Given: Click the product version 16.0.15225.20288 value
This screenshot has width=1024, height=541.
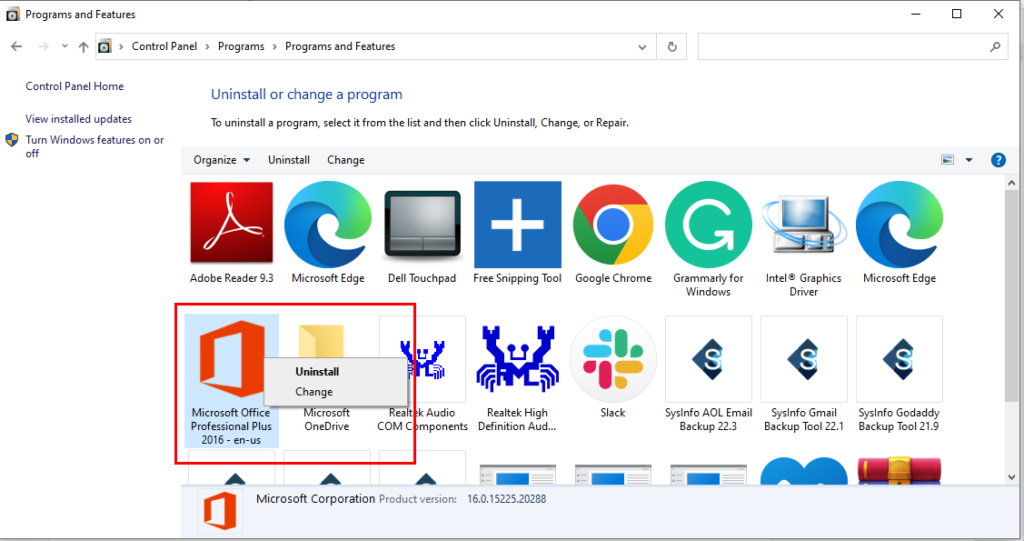Looking at the screenshot, I should [x=507, y=499].
